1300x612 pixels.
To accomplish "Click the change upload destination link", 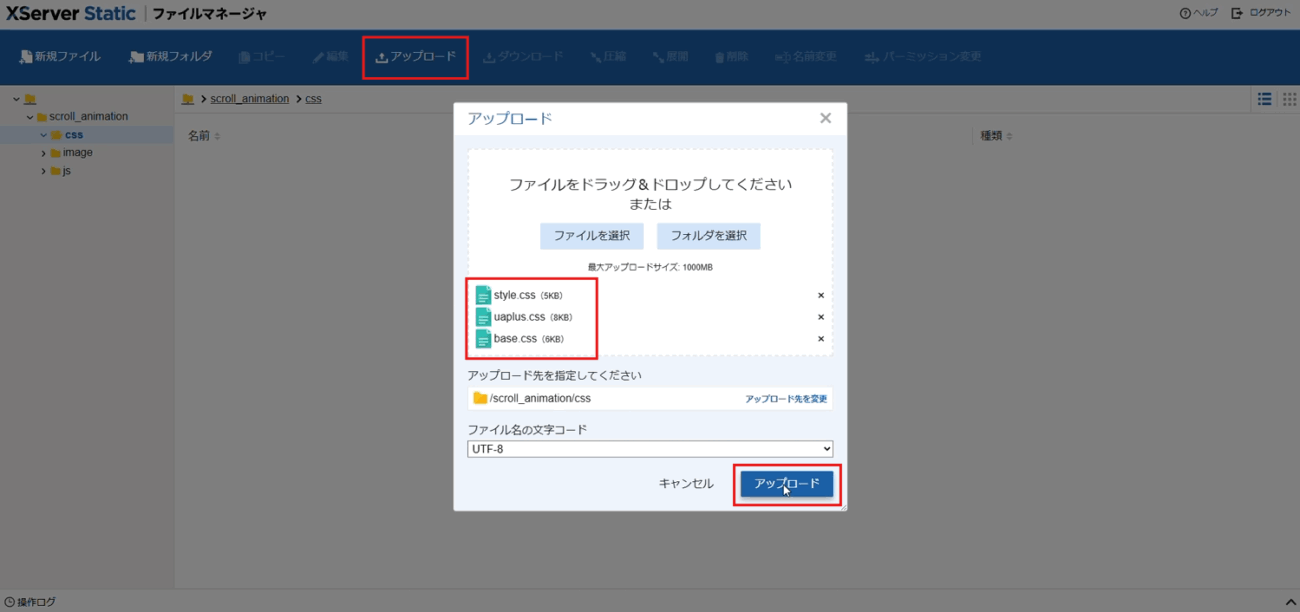I will (786, 399).
